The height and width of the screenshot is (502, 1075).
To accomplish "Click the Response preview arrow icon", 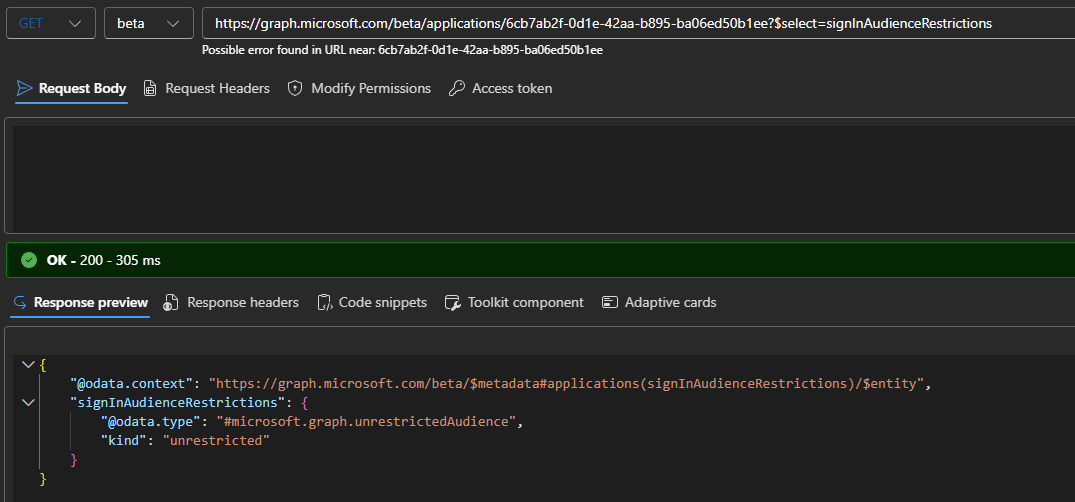I will coord(19,303).
